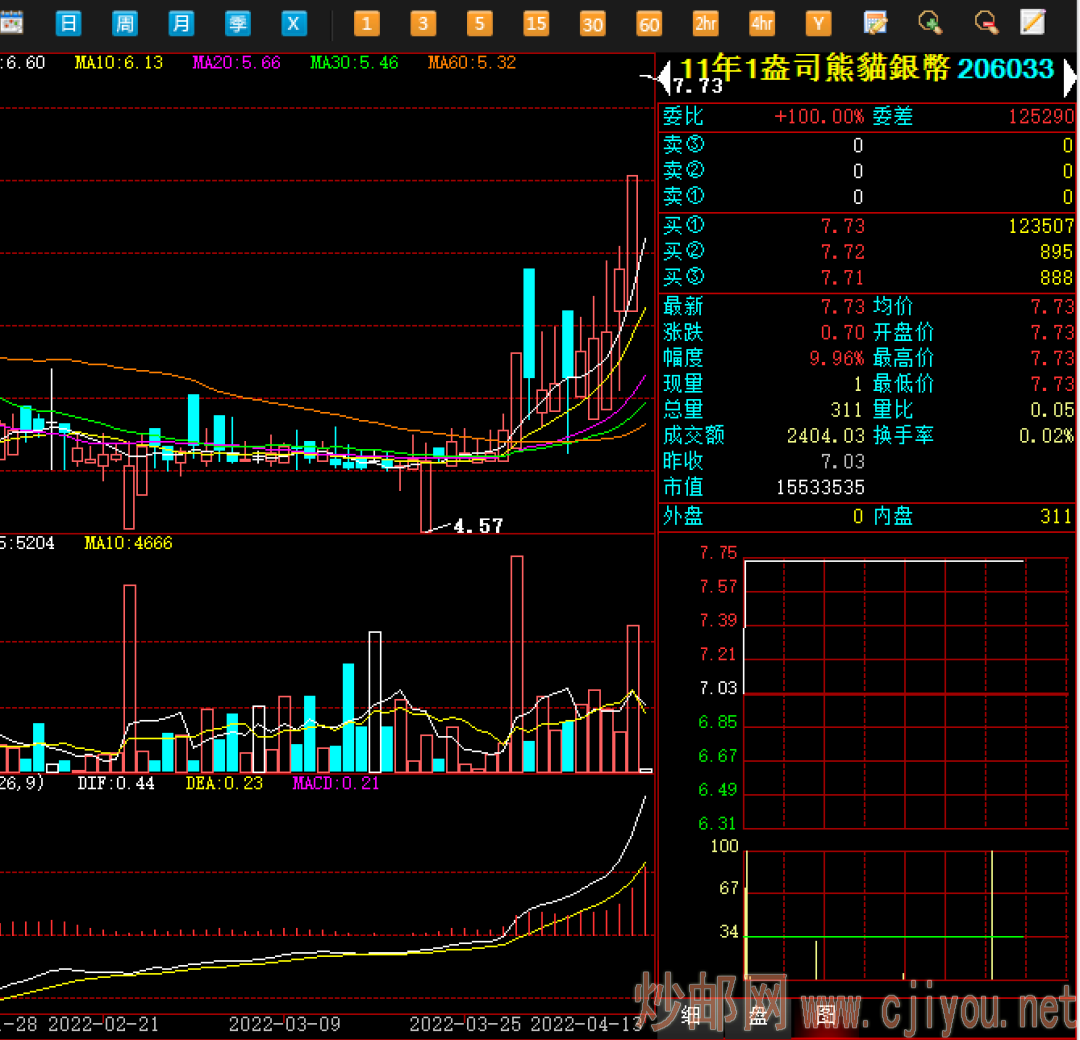Select the 1-minute chart interval
Viewport: 1080px width, 1040px height.
(366, 23)
